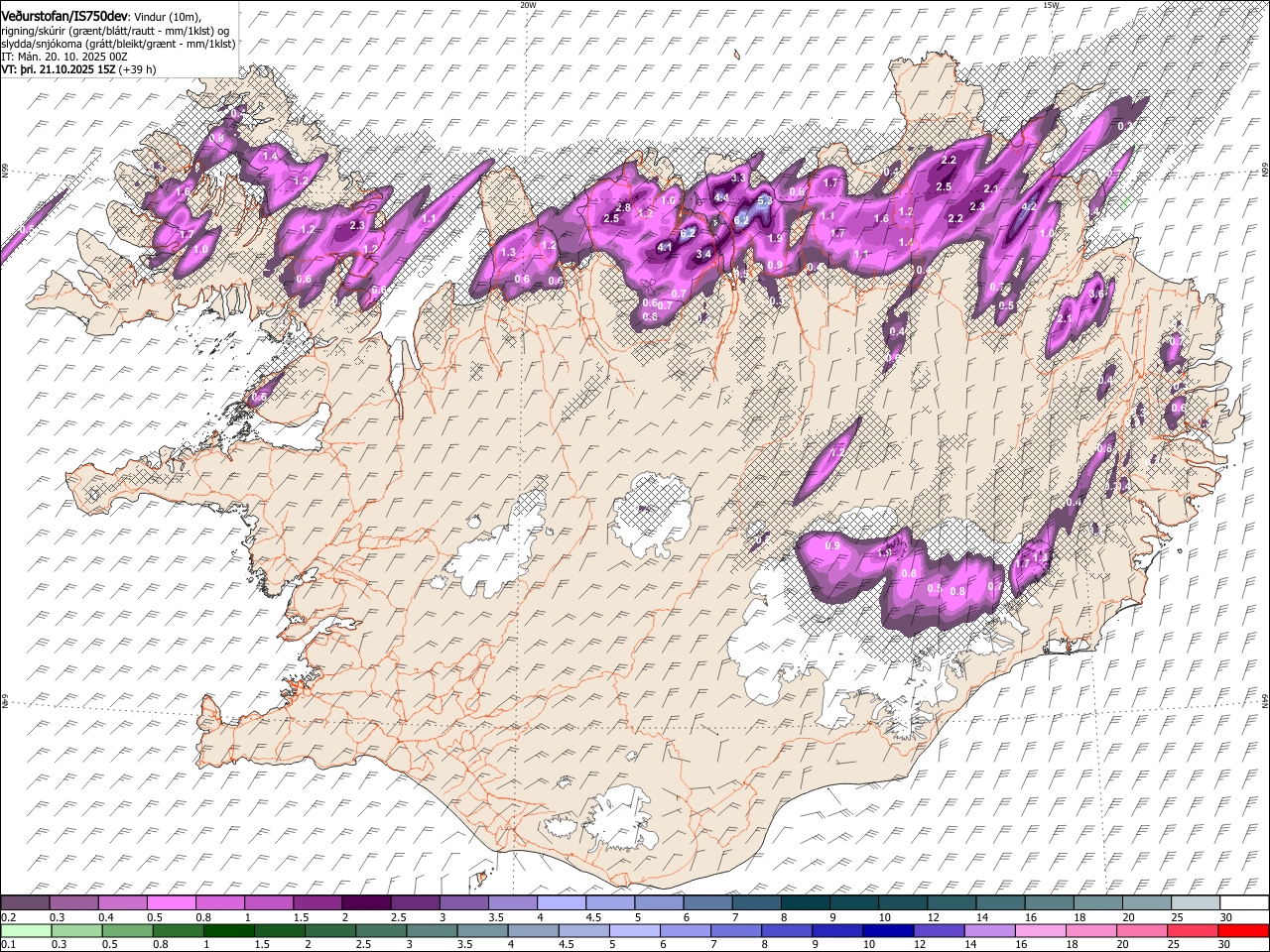
Task: Click the '(+39 h)' forecast offset text
Action: [137, 69]
